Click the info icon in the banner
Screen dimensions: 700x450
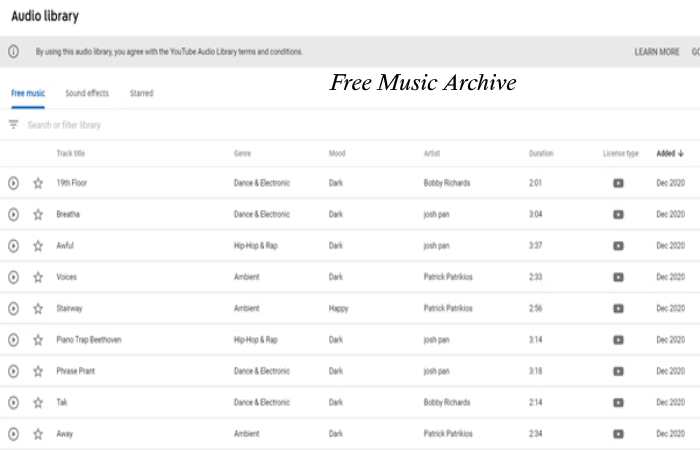click(x=13, y=51)
